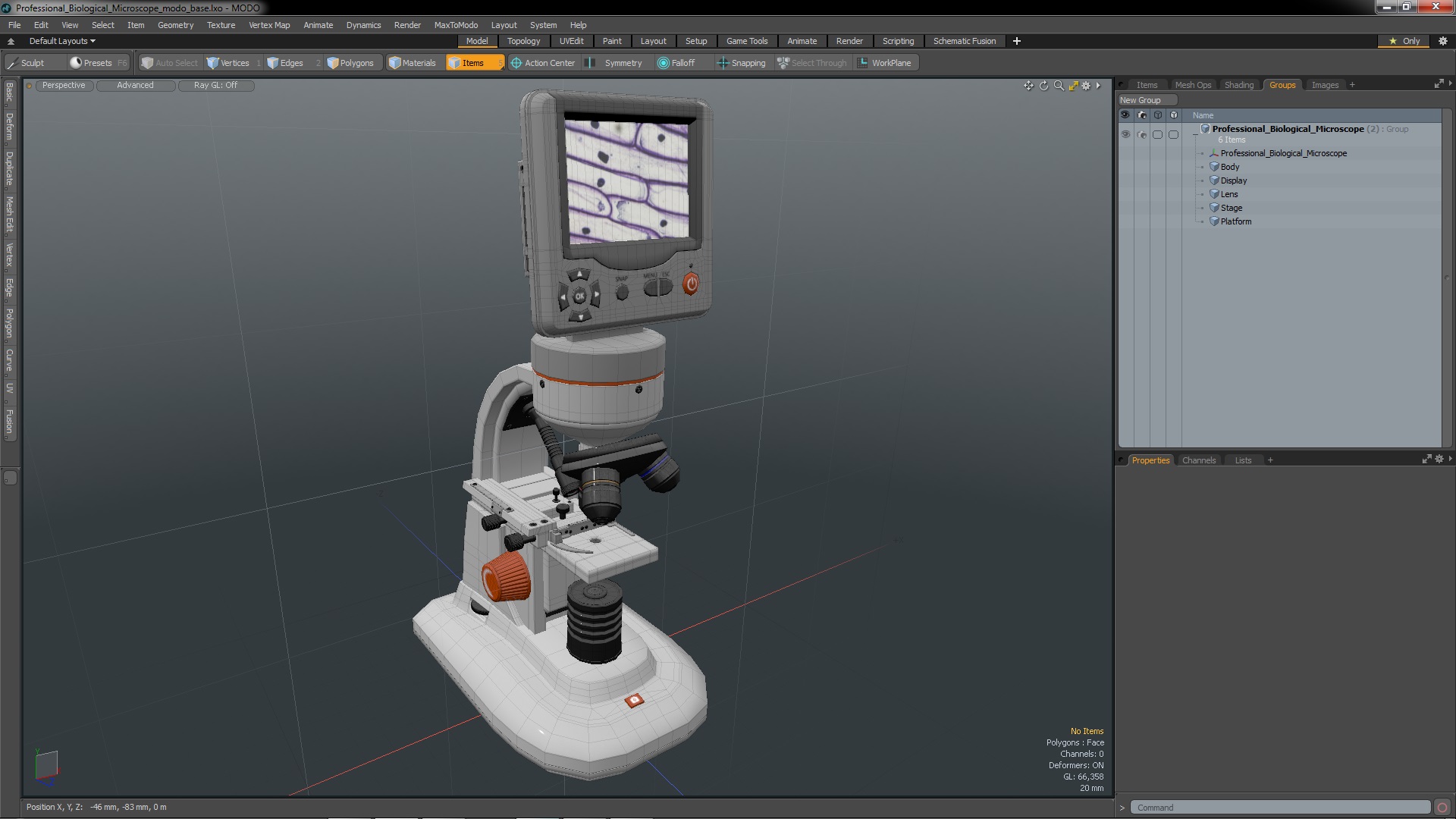Select the Lens item in groups tree
This screenshot has height=819, width=1456.
[1228, 194]
